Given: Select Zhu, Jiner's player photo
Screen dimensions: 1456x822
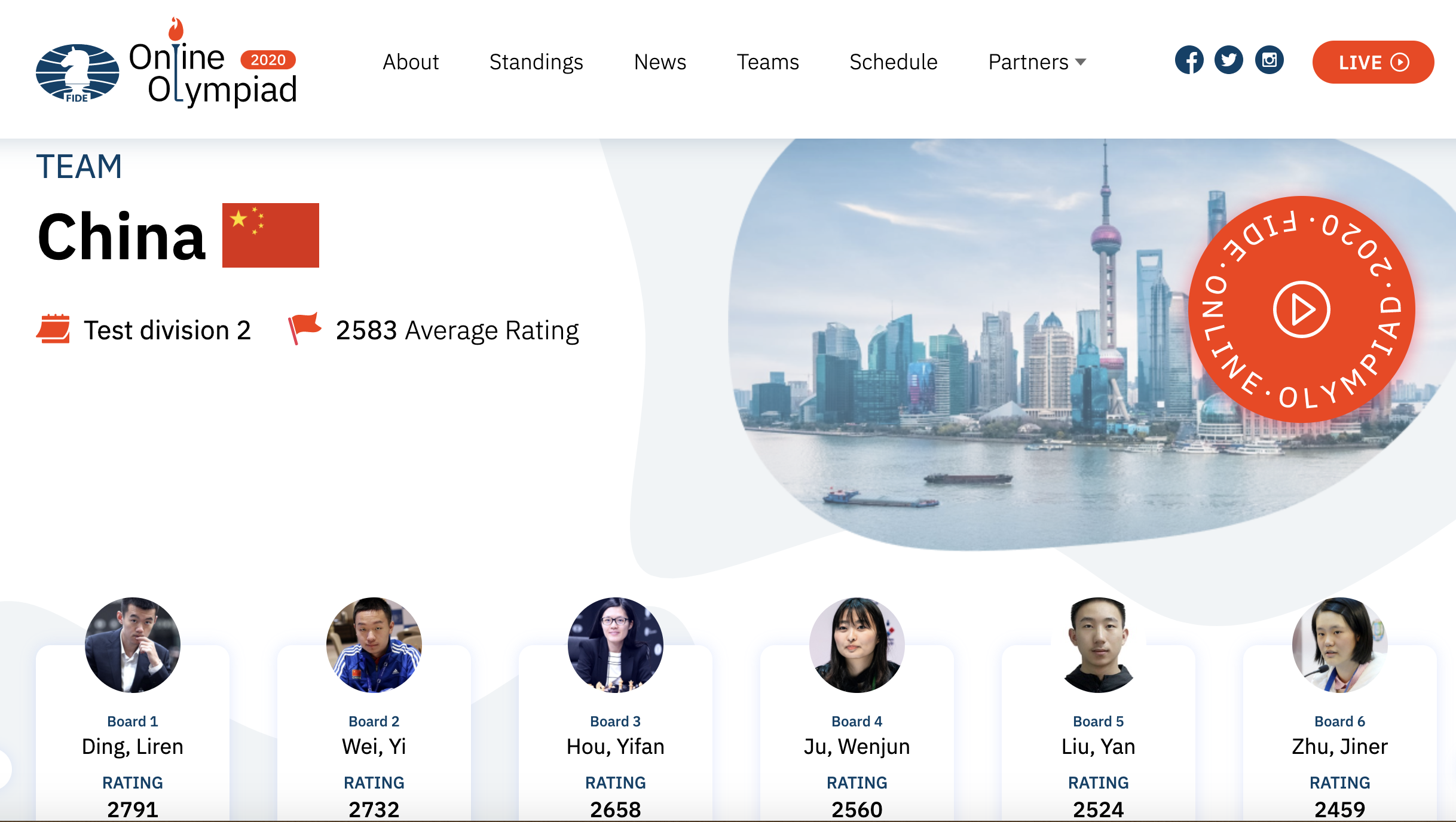Looking at the screenshot, I should (x=1340, y=645).
